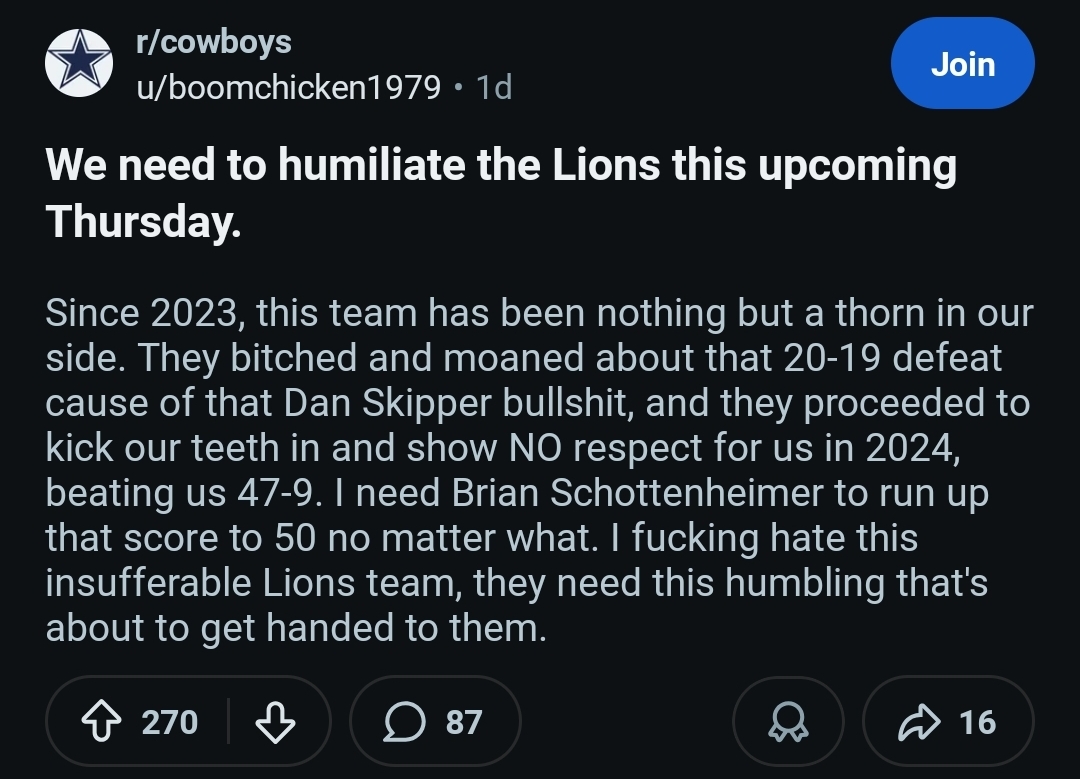Screen dimensions: 1080x779
Task: Share the post using arrow icon
Action: (919, 721)
